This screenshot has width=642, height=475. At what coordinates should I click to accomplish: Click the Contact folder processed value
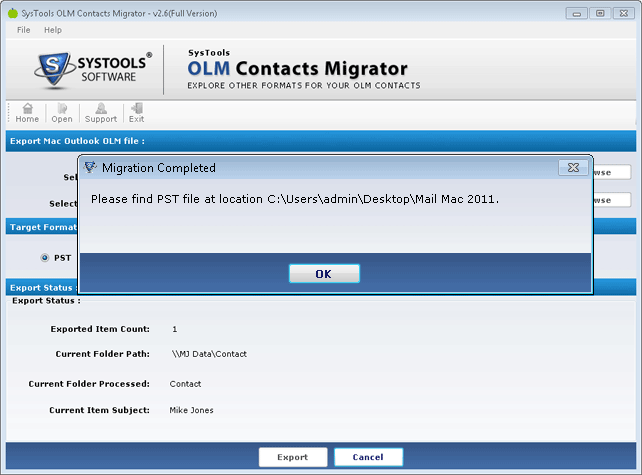pyautogui.click(x=185, y=384)
